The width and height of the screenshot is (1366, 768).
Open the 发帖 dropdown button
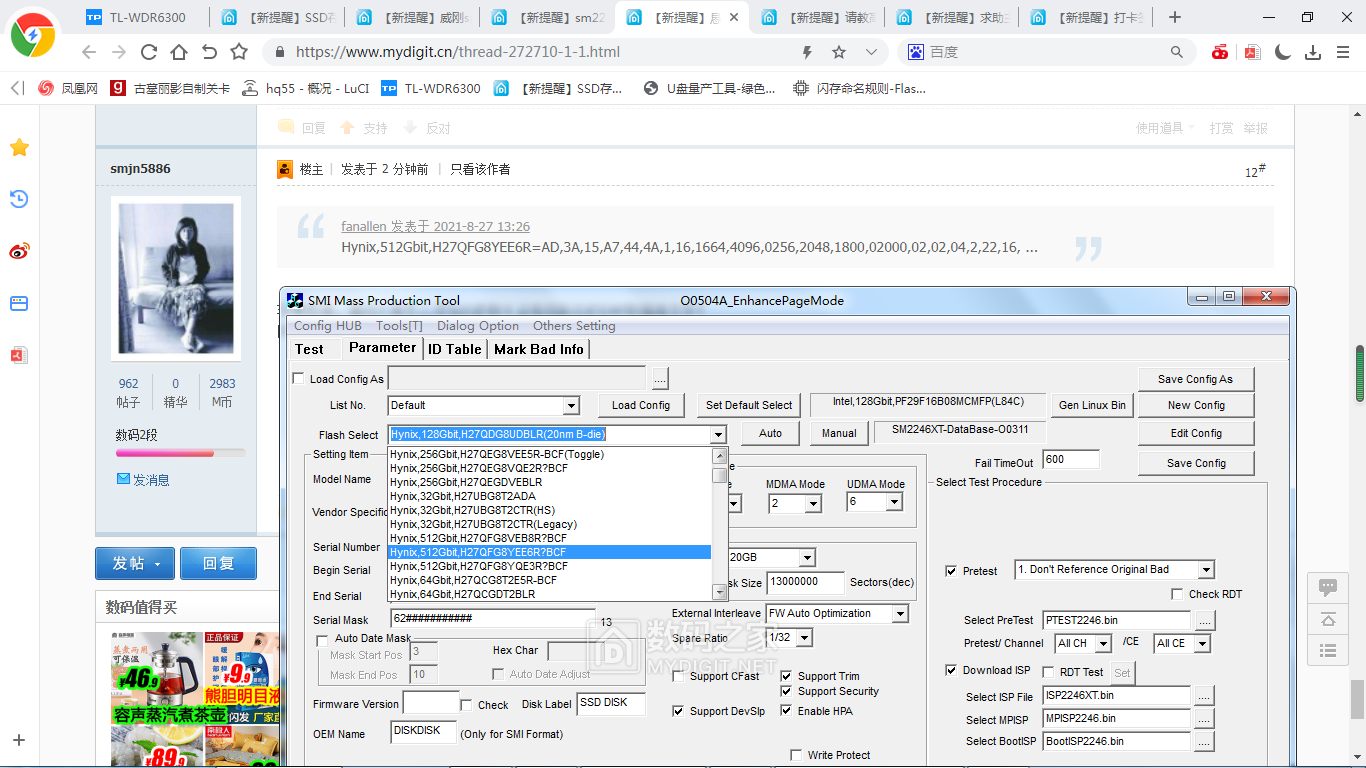point(135,563)
